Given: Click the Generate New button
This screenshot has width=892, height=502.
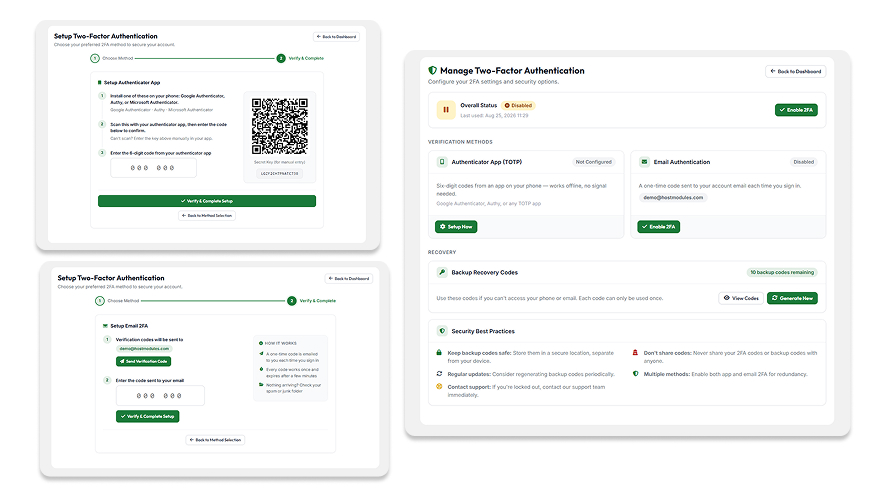Looking at the screenshot, I should 792,298.
